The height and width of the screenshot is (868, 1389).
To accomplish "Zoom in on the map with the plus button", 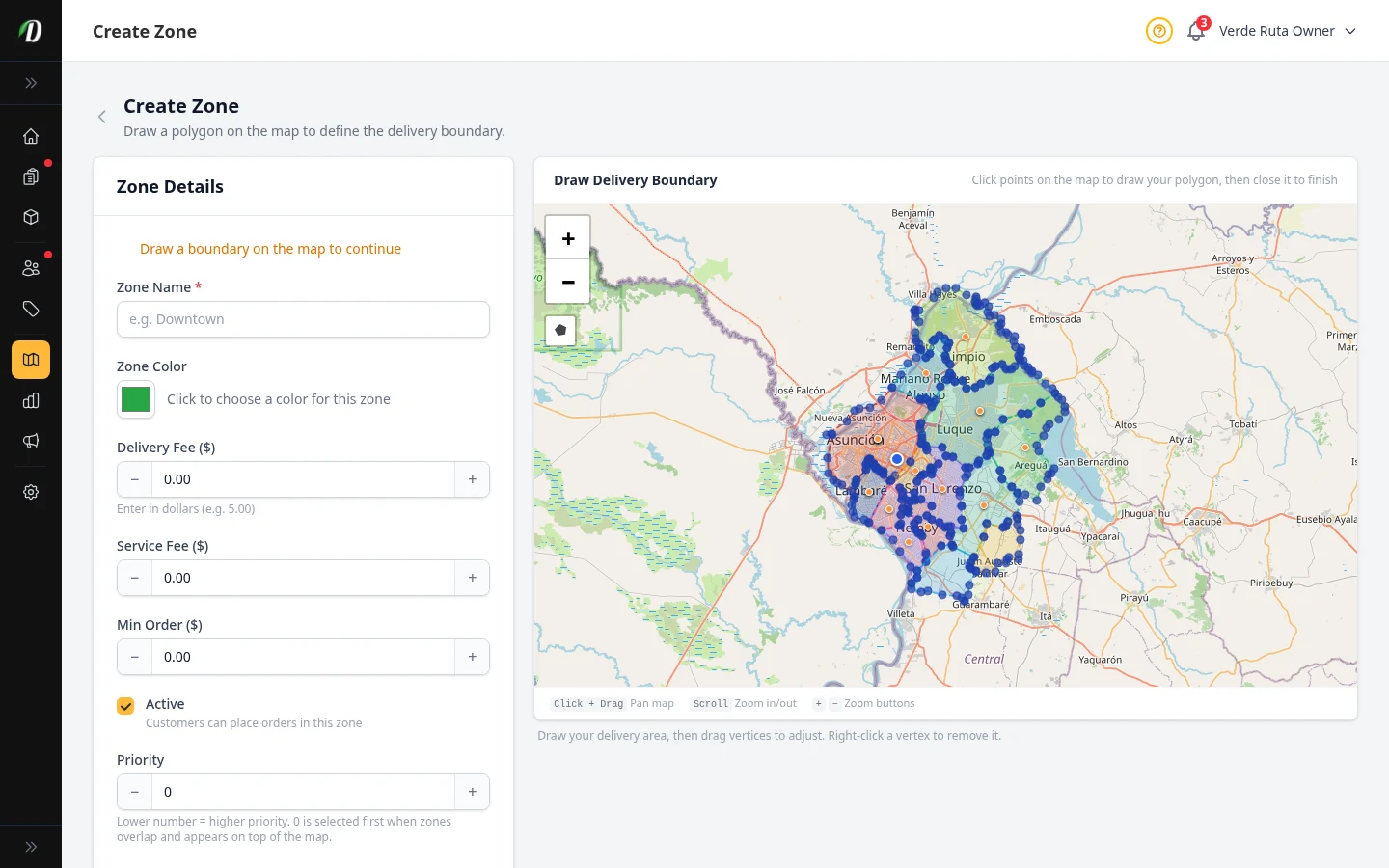I will [567, 236].
